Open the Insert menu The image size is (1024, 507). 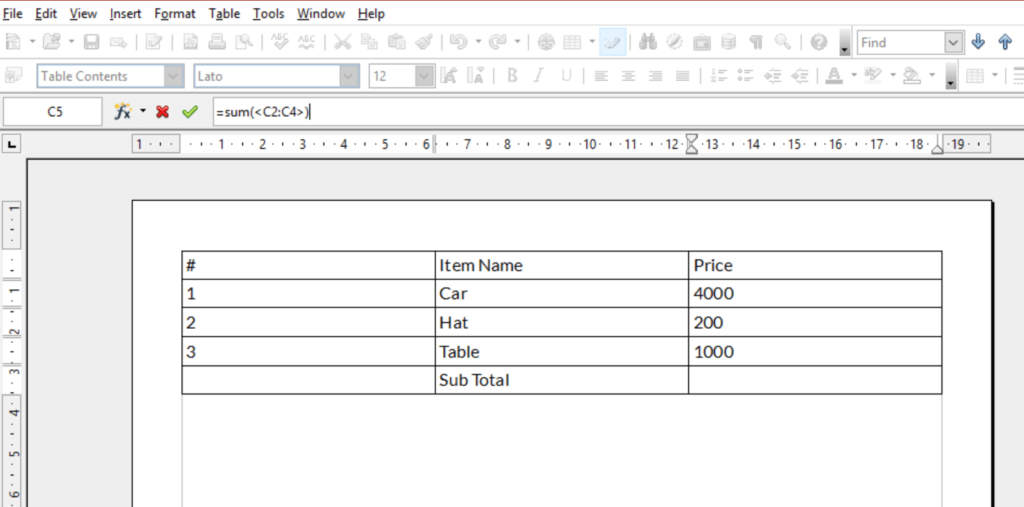[125, 14]
